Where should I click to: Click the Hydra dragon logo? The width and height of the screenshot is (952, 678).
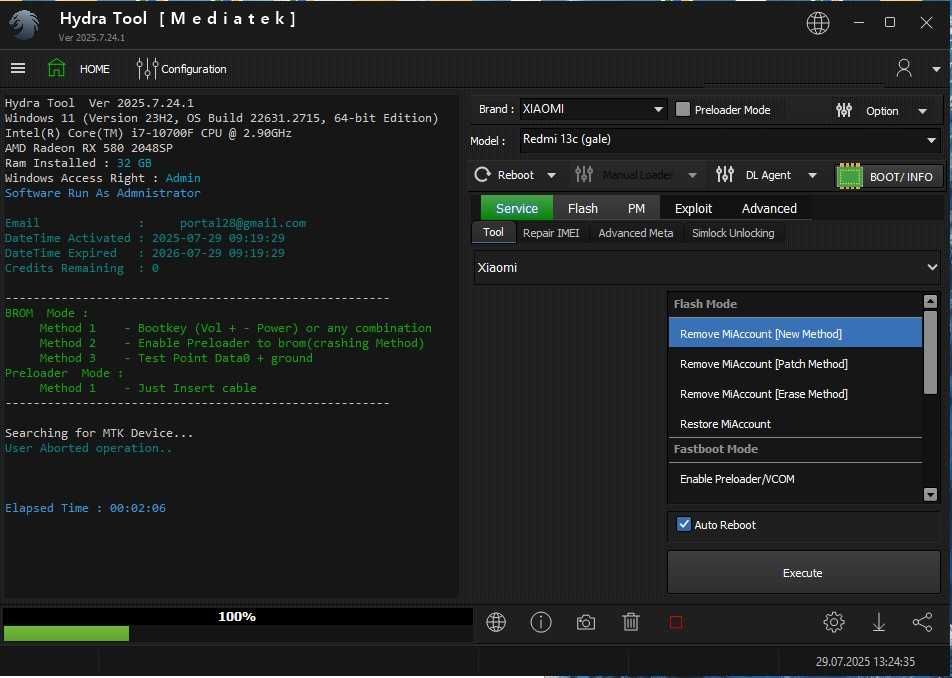pos(24,25)
